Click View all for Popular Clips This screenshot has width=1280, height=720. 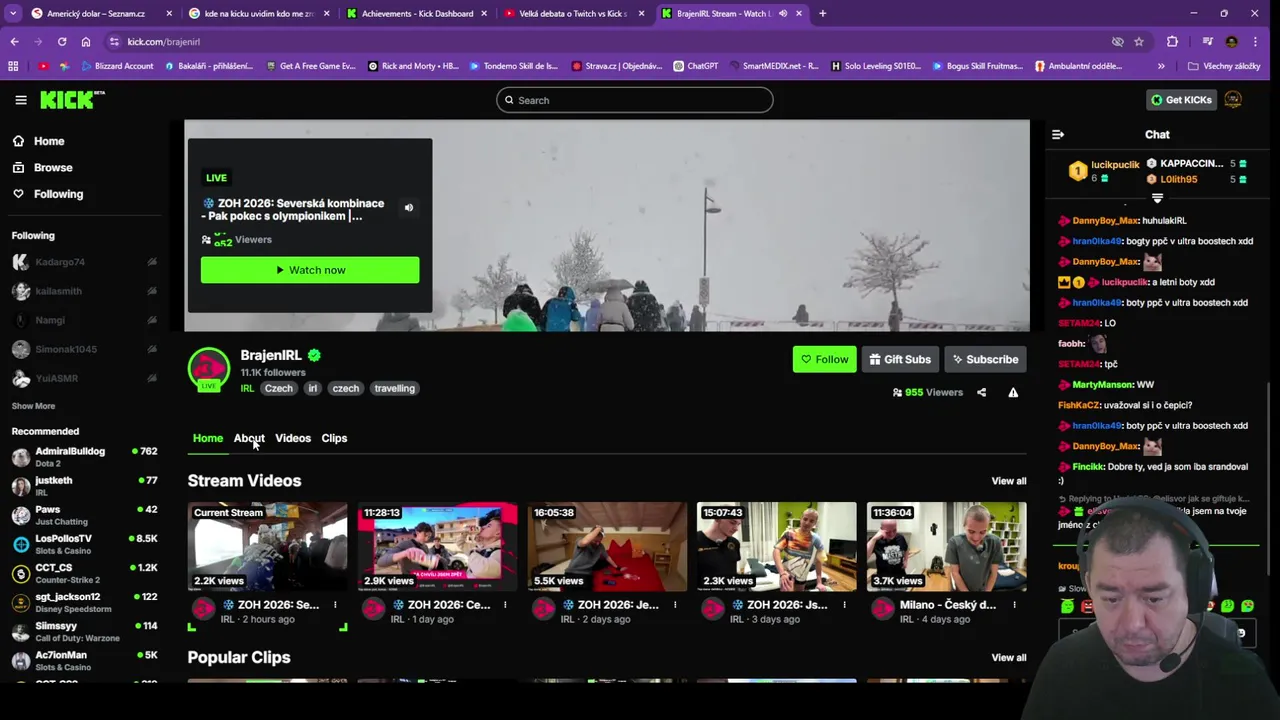(x=1008, y=658)
